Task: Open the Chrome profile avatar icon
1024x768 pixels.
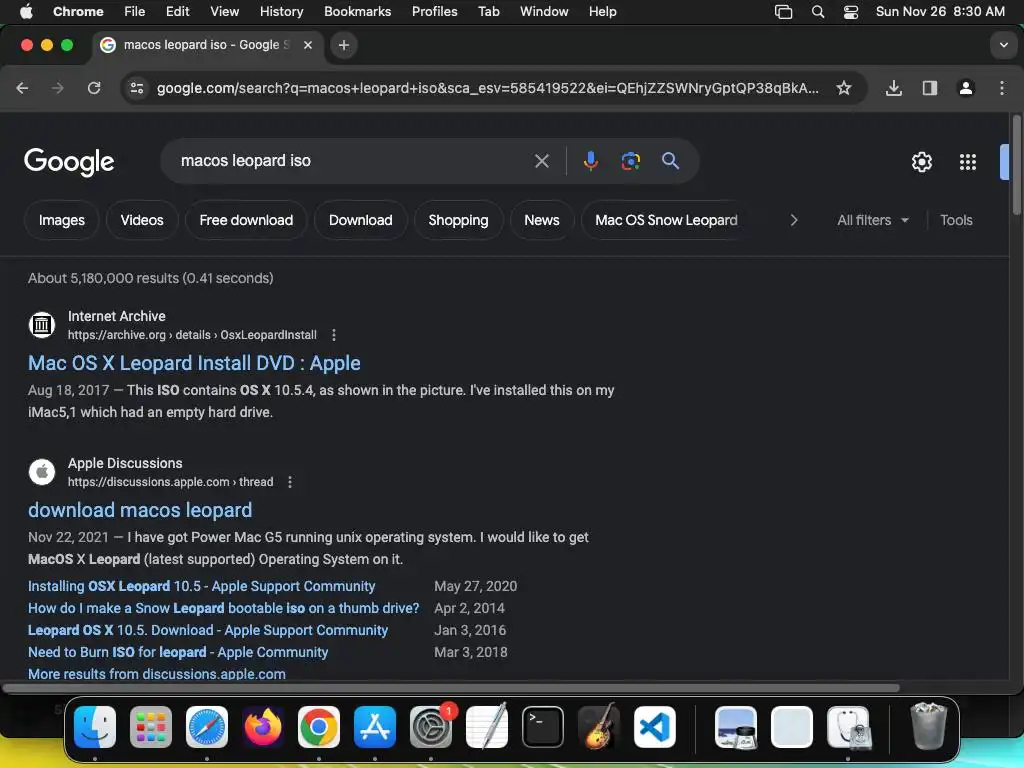Action: (965, 88)
